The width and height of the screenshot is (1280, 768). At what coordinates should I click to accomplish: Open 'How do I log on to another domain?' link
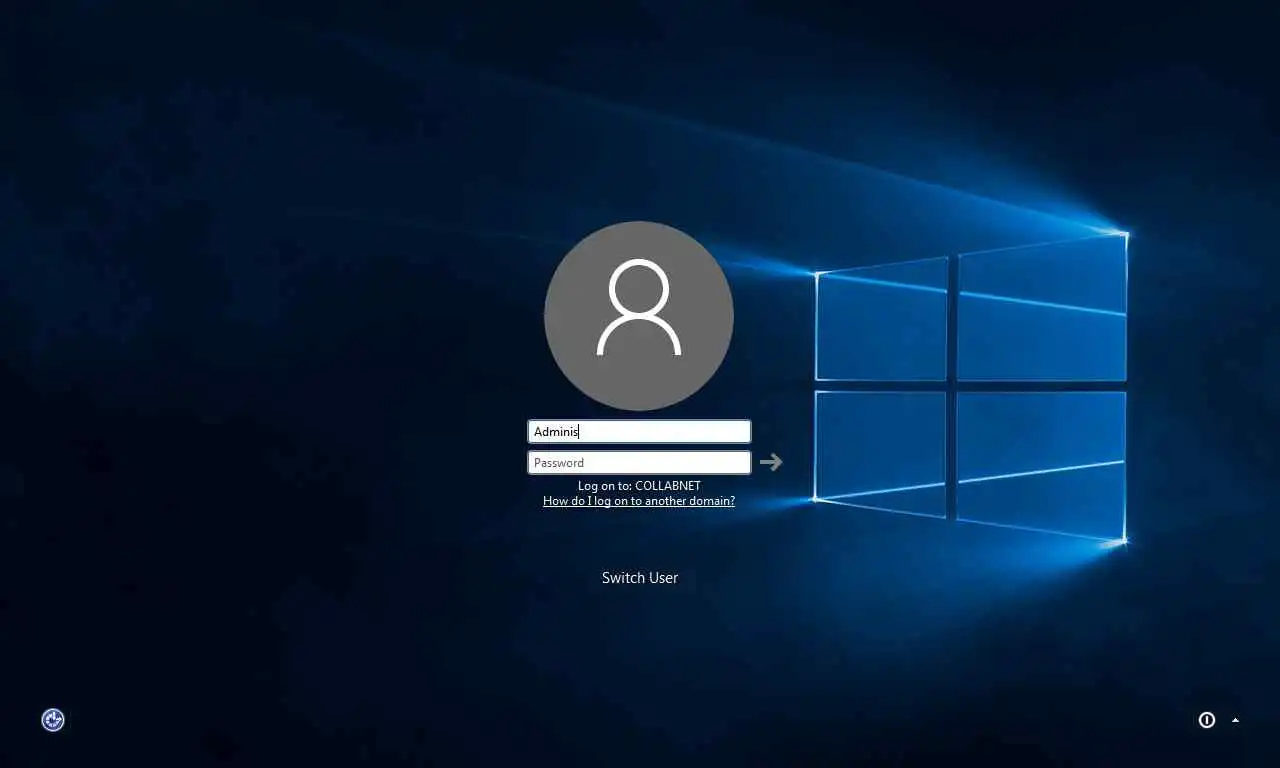coord(639,501)
